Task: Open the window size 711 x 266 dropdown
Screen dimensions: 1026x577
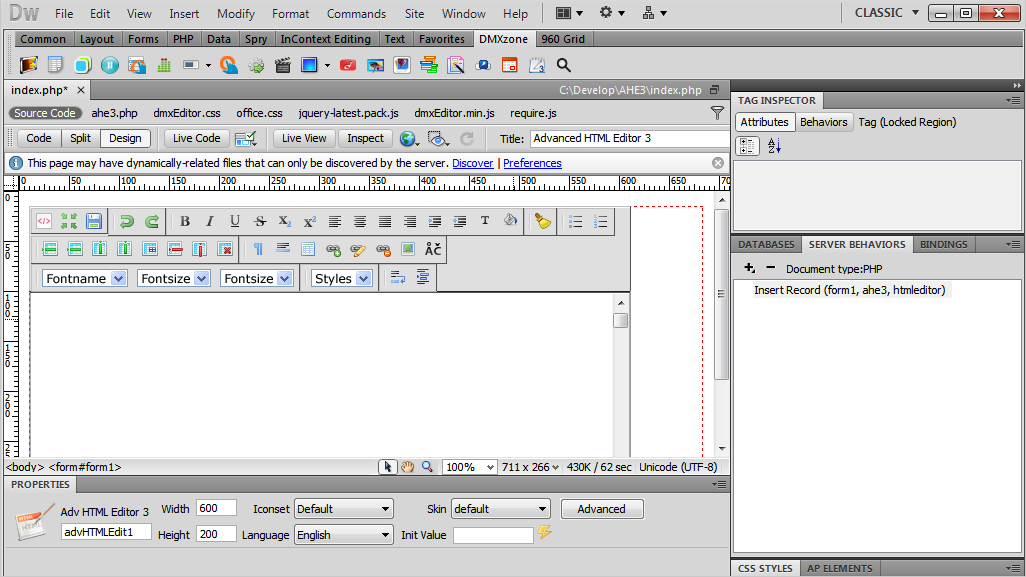Action: 530,467
